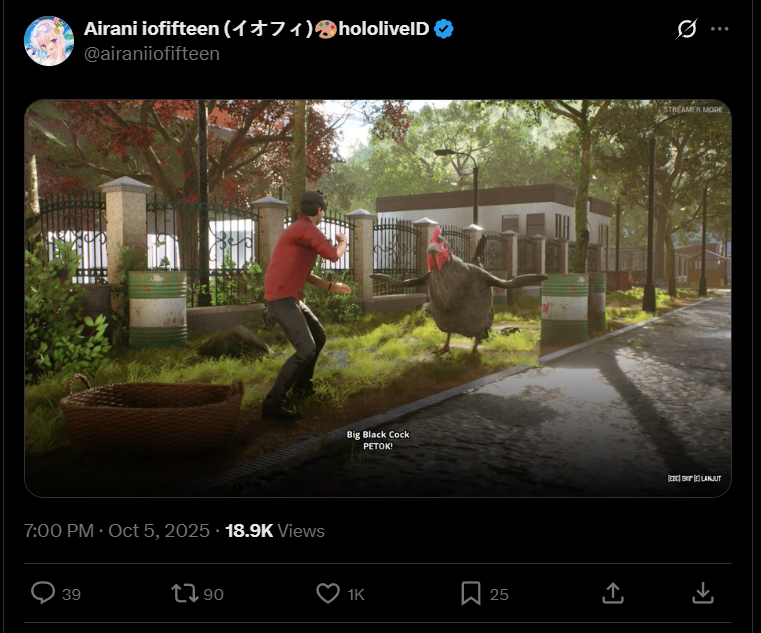The image size is (761, 633).
Task: Bookmark the post with the bookmark icon
Action: (471, 593)
